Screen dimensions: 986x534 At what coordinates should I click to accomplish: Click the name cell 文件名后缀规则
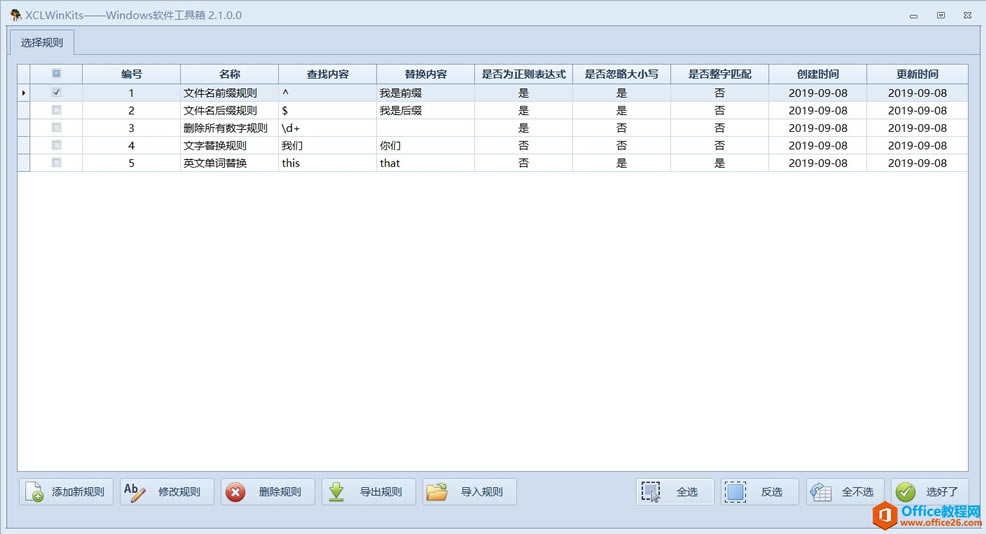pos(230,110)
